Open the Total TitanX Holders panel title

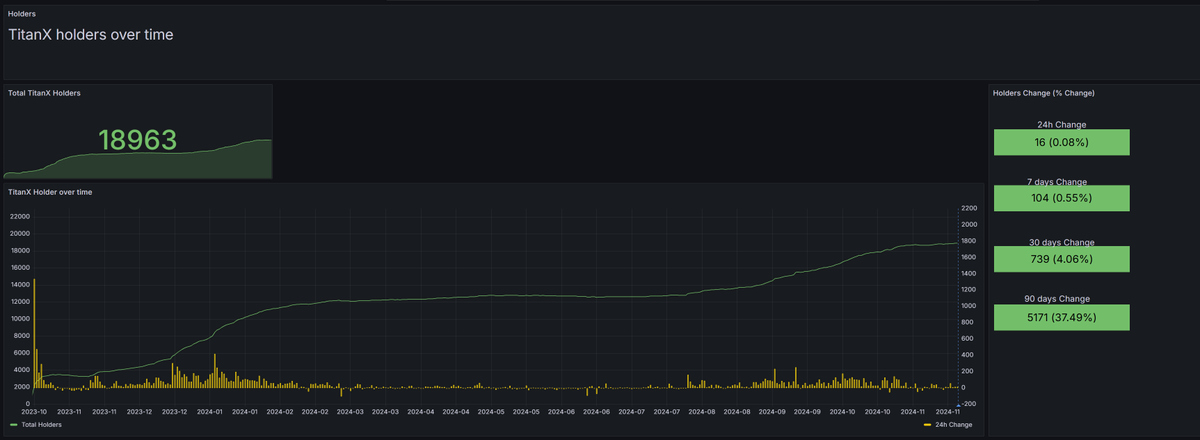pos(44,93)
